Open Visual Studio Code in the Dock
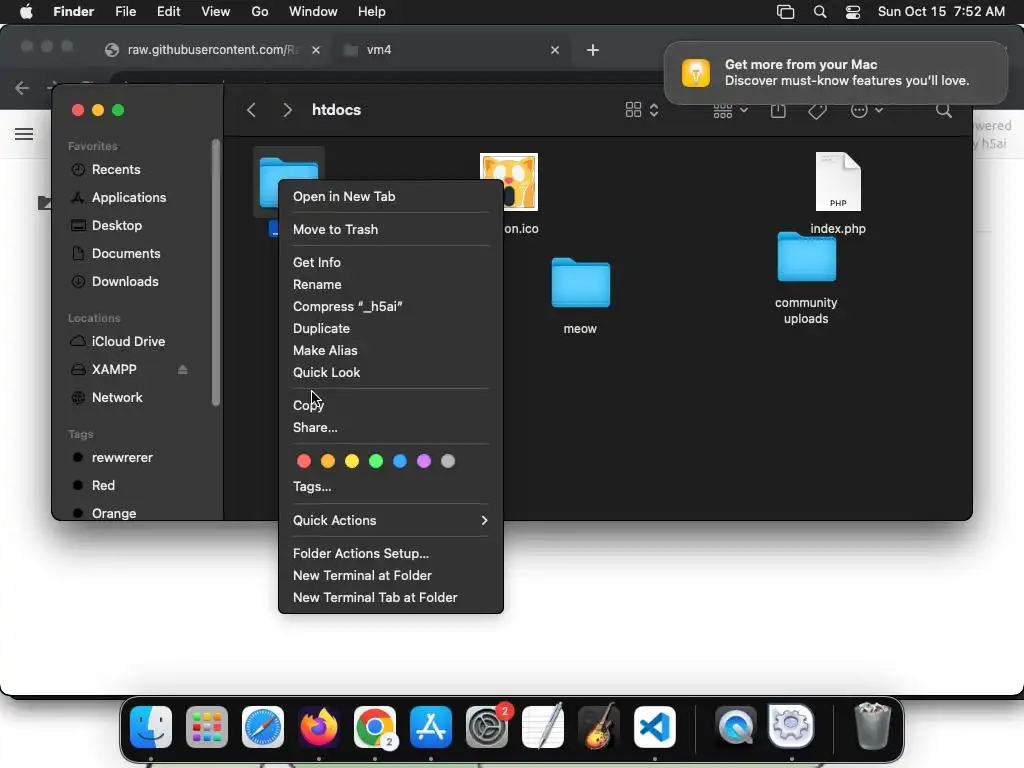1024x768 pixels. click(655, 727)
